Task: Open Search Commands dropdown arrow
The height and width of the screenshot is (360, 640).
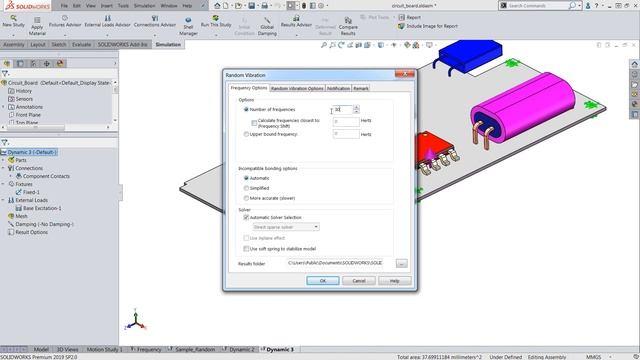Action: click(579, 5)
